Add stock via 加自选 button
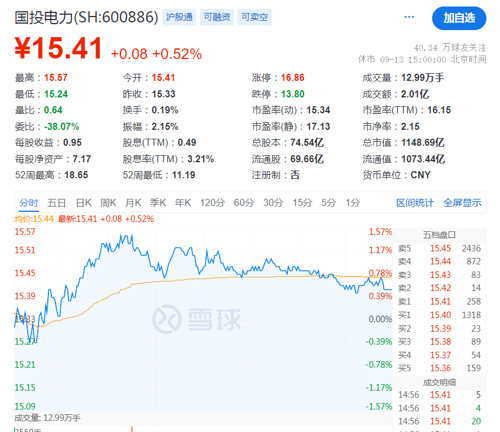Image resolution: width=500 pixels, height=432 pixels. 459,18
